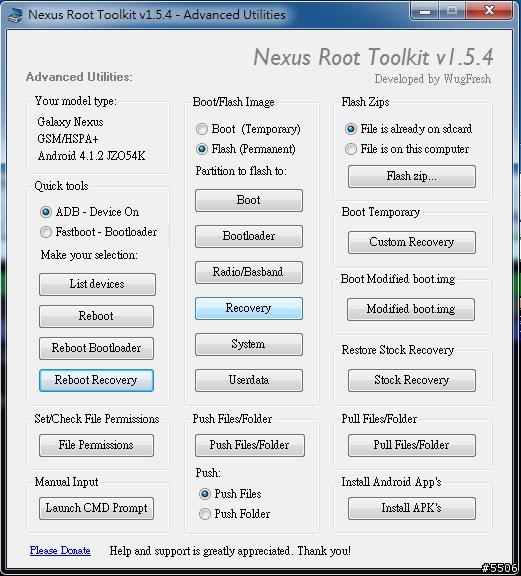This screenshot has width=521, height=576.
Task: Click the List devices button
Action: pos(97,284)
